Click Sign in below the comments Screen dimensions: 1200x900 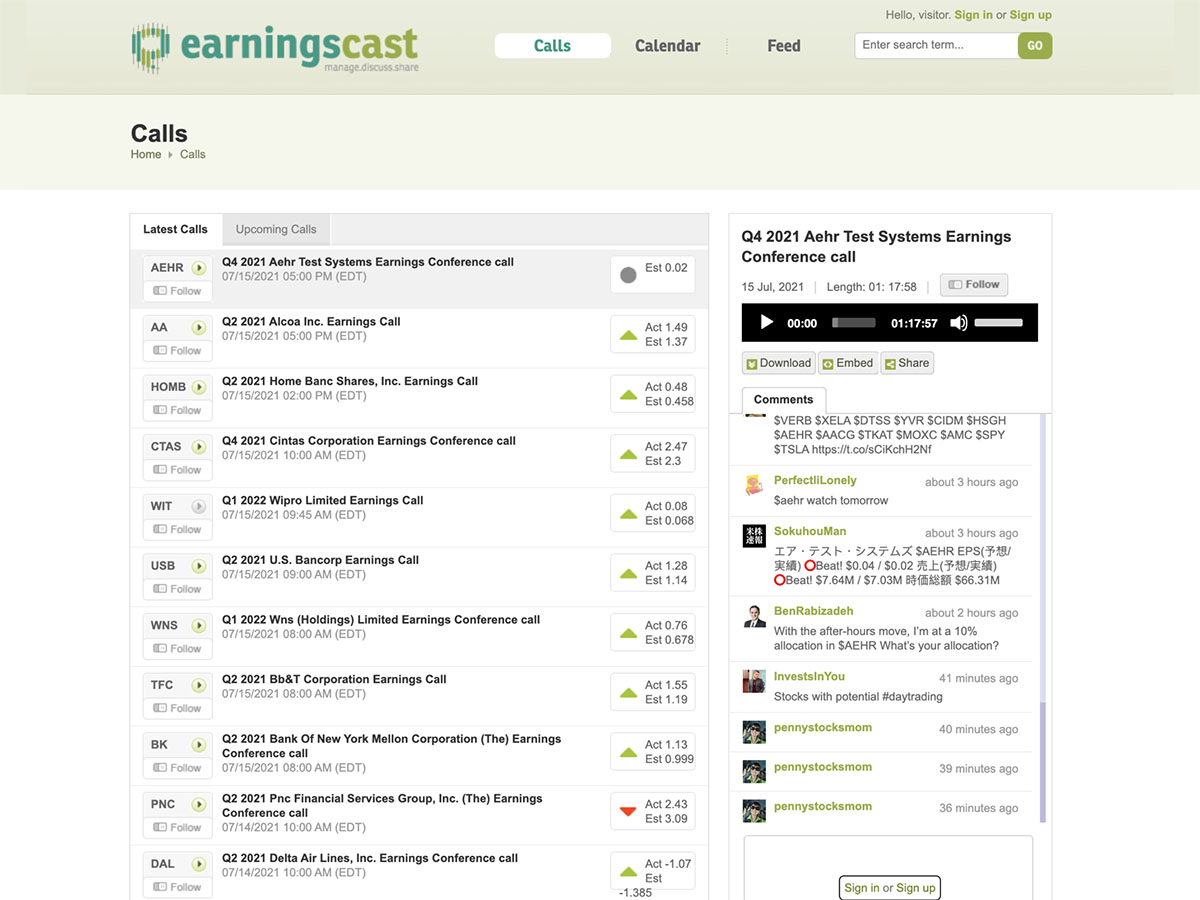[x=862, y=888]
